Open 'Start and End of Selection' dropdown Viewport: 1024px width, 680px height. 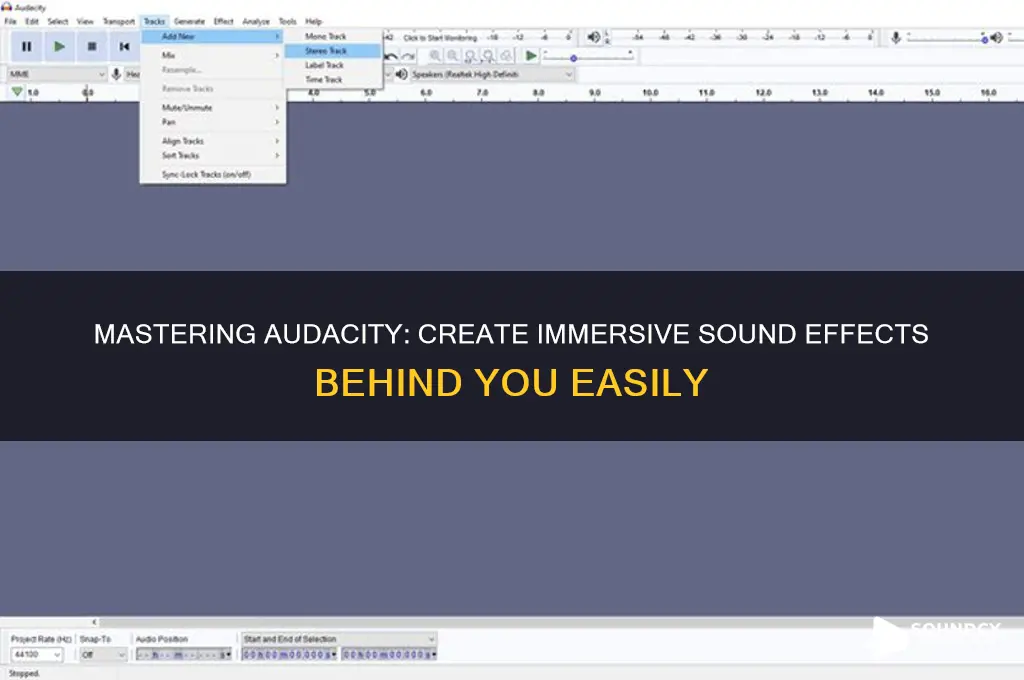click(339, 639)
